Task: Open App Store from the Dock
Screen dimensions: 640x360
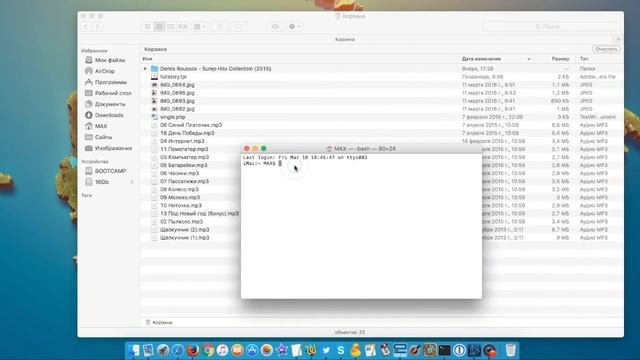Action: click(252, 350)
